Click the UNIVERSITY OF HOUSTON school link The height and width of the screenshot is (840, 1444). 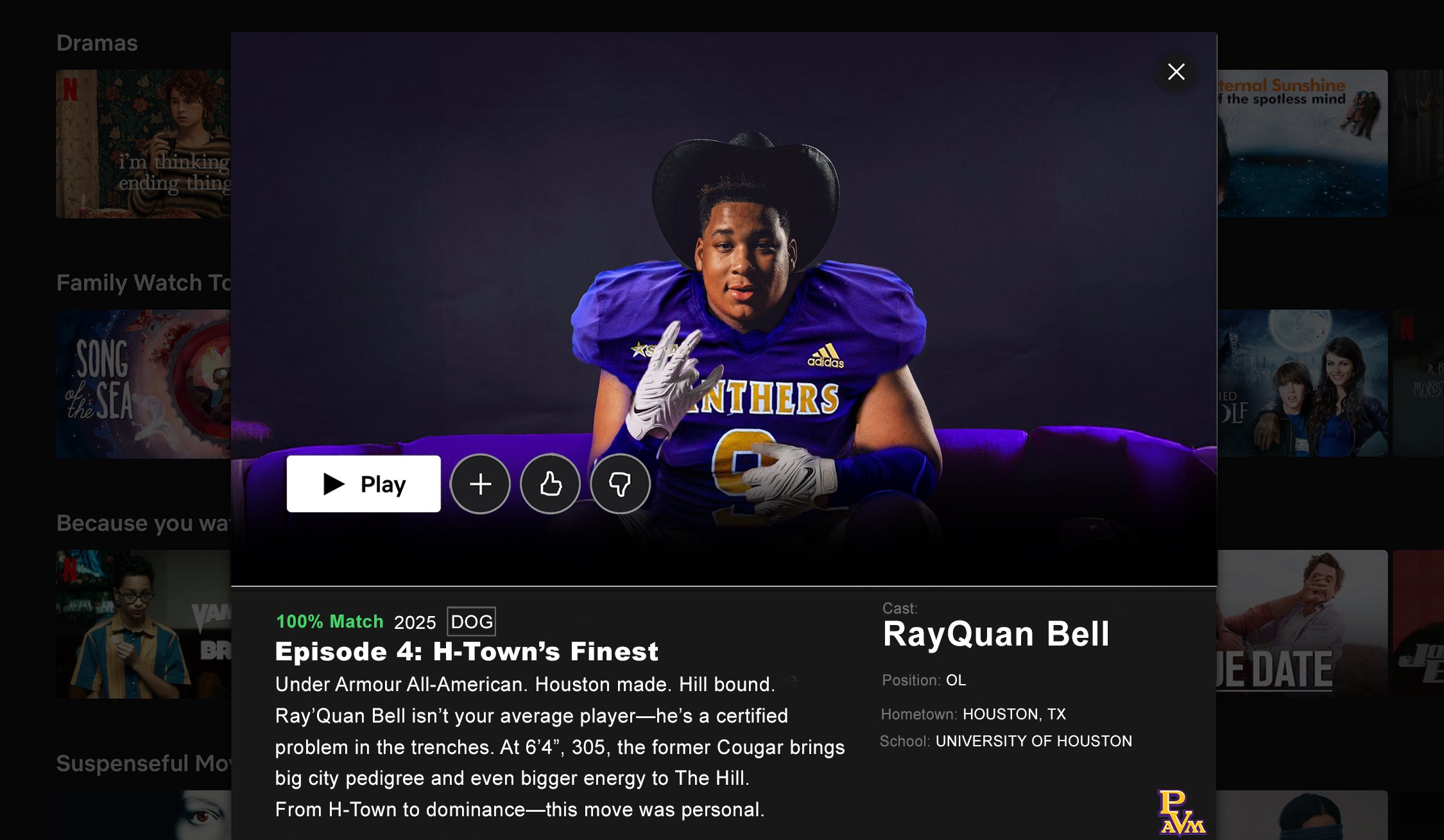pyautogui.click(x=1034, y=741)
